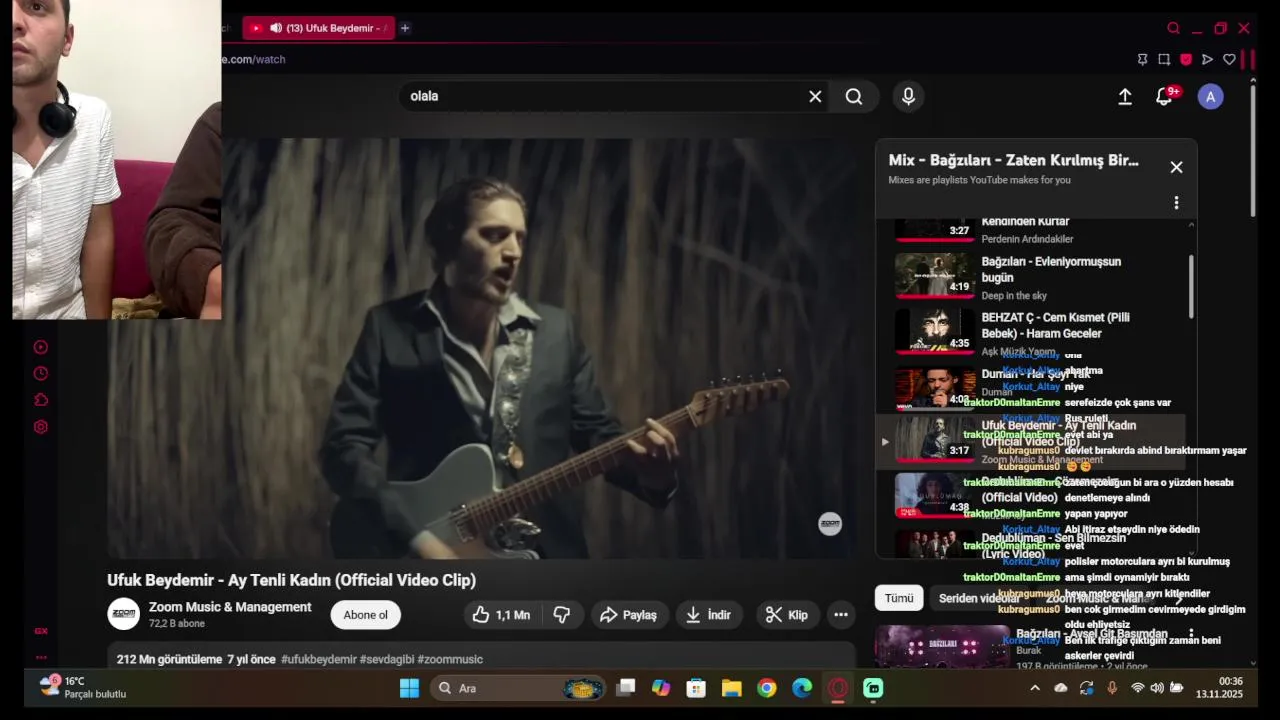Open Google Chrome from taskbar
This screenshot has height=720, width=1280.
click(767, 688)
